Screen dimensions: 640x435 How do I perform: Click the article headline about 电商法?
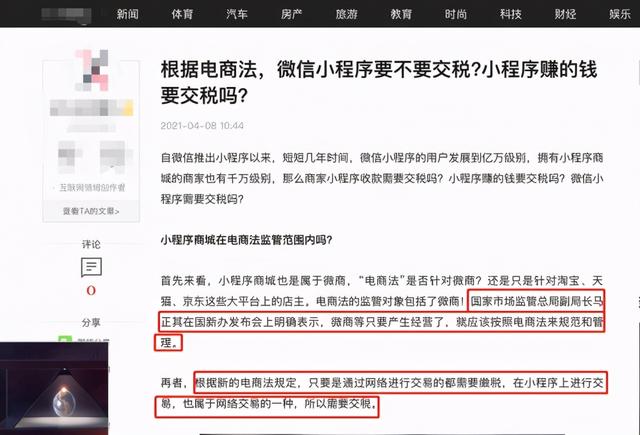pos(379,82)
